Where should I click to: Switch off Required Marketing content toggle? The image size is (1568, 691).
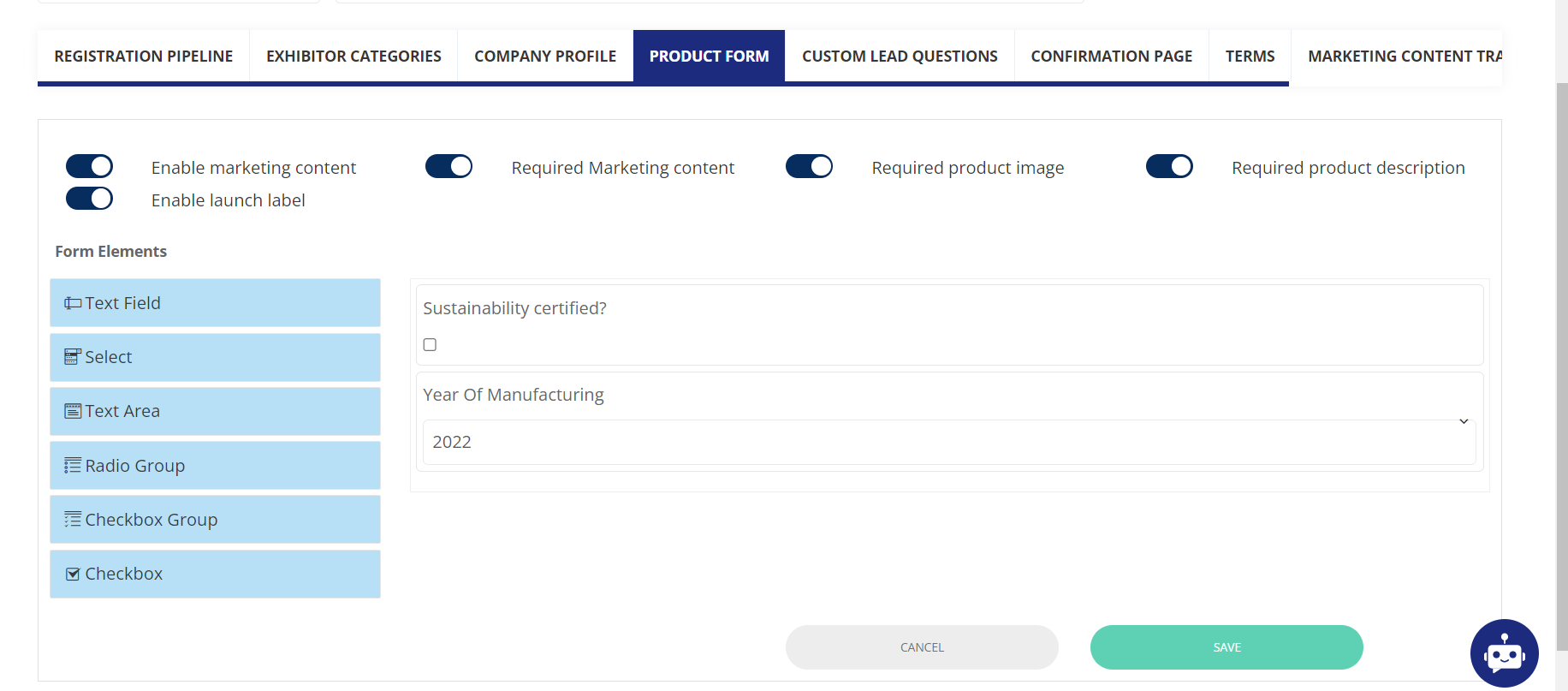[x=448, y=166]
